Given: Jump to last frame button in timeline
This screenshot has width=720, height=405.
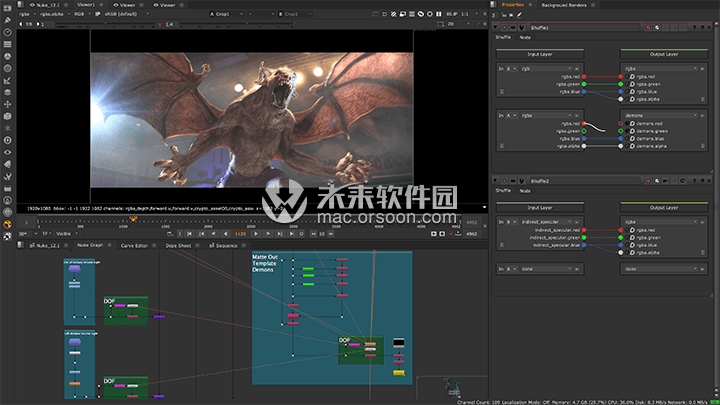Looking at the screenshot, I should pos(291,234).
